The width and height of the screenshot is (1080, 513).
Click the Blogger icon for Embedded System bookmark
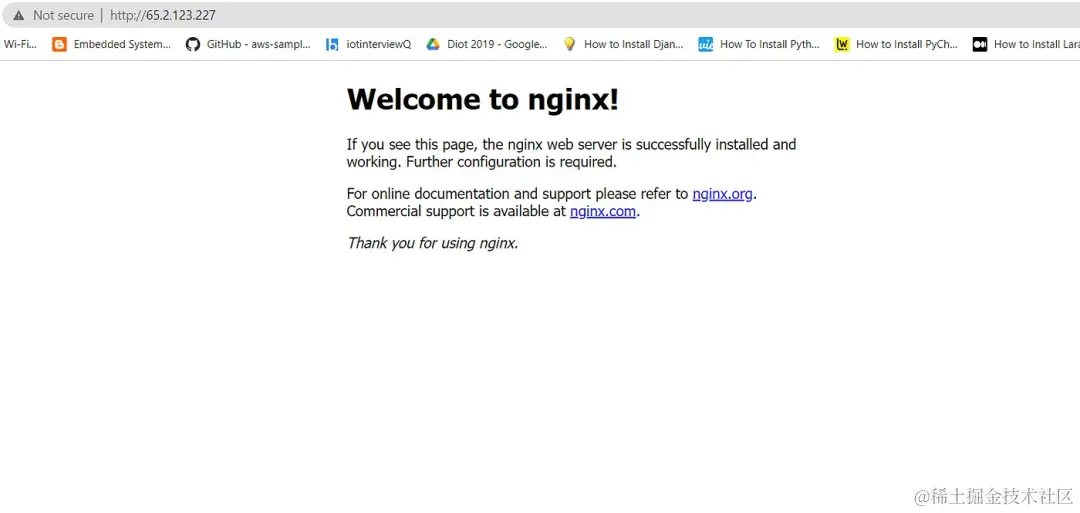[x=60, y=45]
